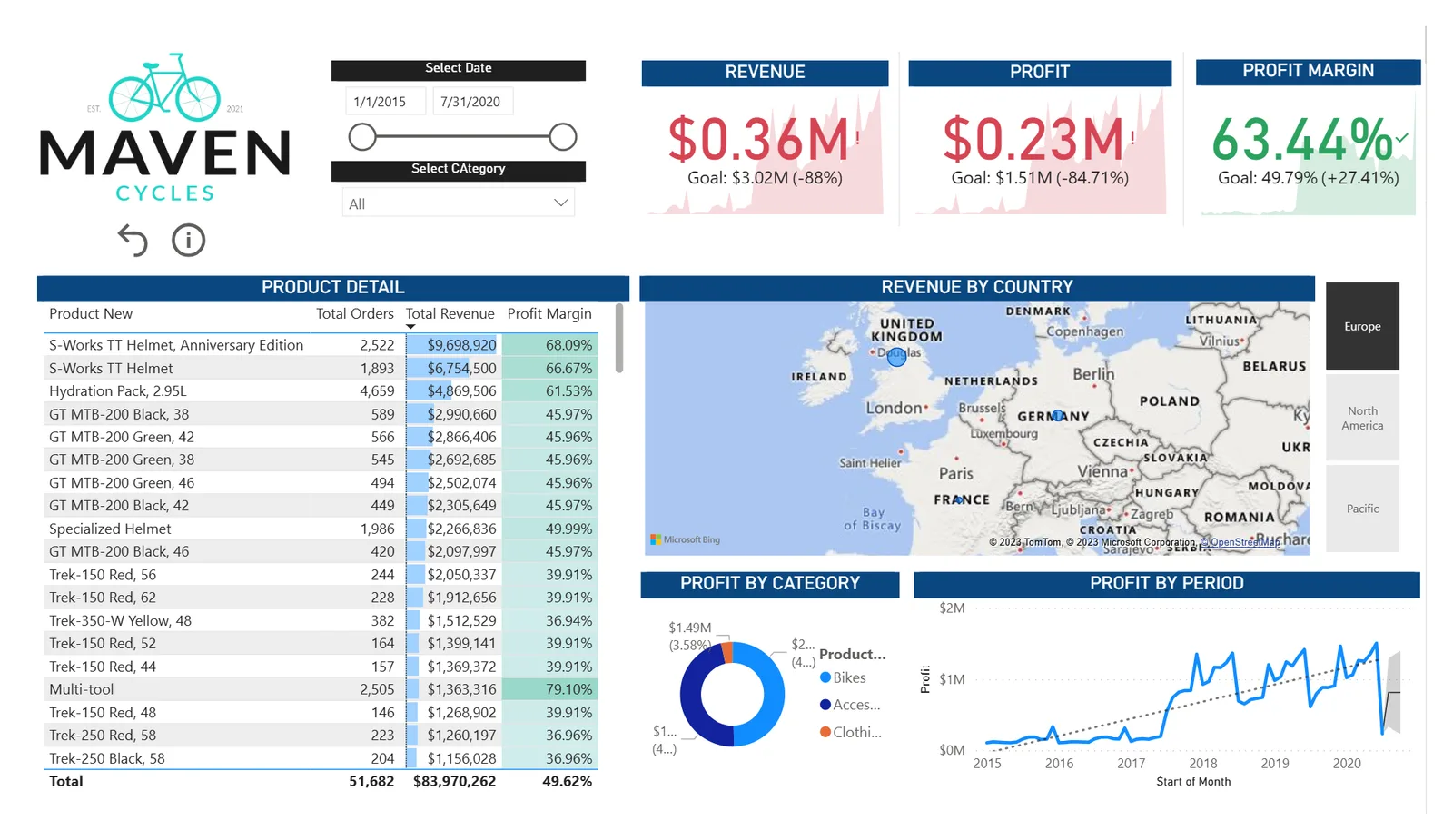Select 'GT MTB-200 Green, 46' row
This screenshot has height=840, width=1453.
(x=321, y=483)
